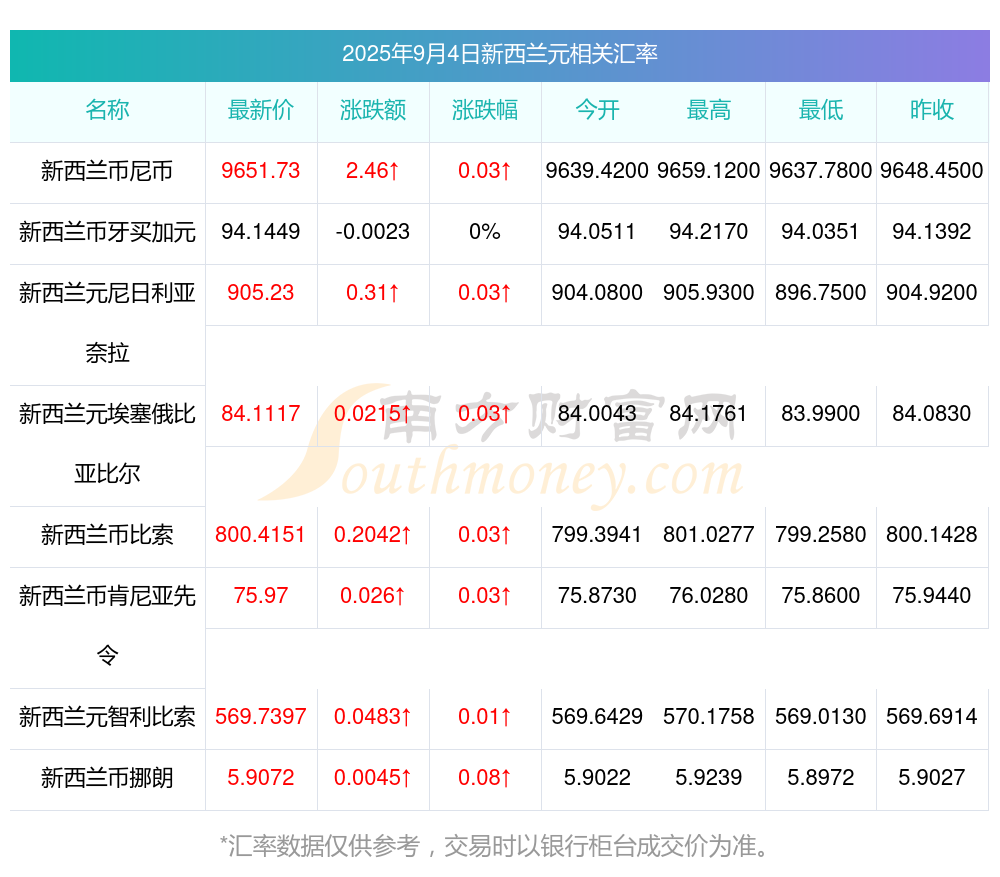Select the 新西兰币牙买加元 row name
Viewport: 1000px width, 877px height.
coord(107,232)
